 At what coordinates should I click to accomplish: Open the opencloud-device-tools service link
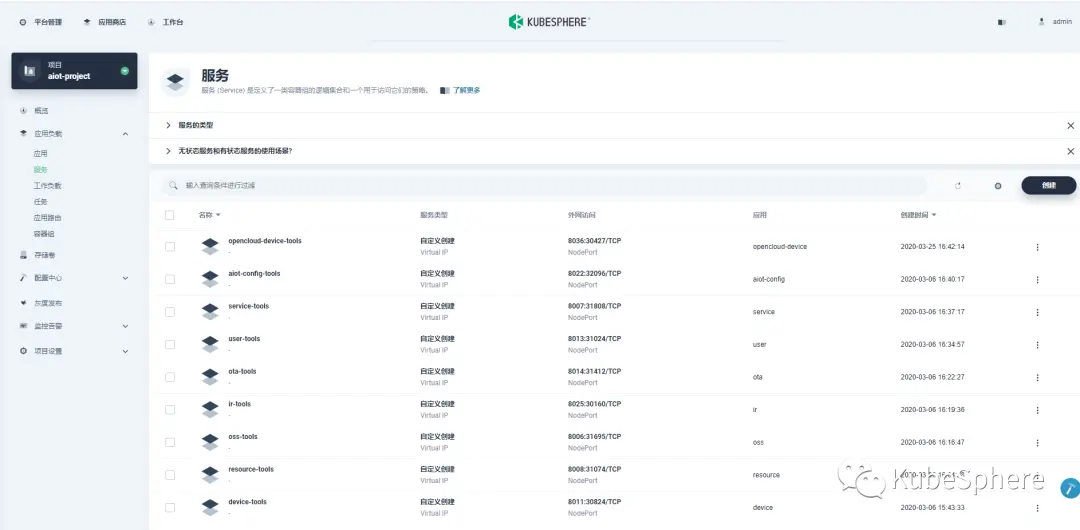click(x=265, y=241)
